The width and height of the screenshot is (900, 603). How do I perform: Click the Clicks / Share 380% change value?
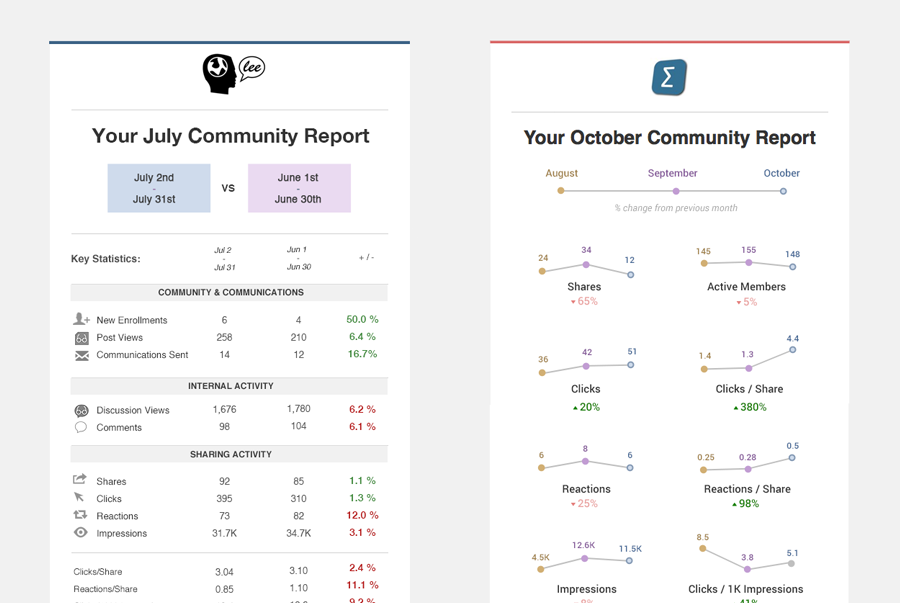tap(748, 408)
